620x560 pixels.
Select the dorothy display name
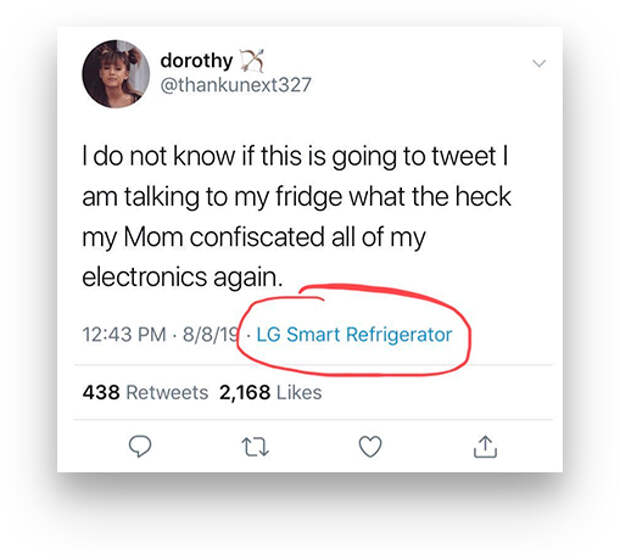click(197, 61)
